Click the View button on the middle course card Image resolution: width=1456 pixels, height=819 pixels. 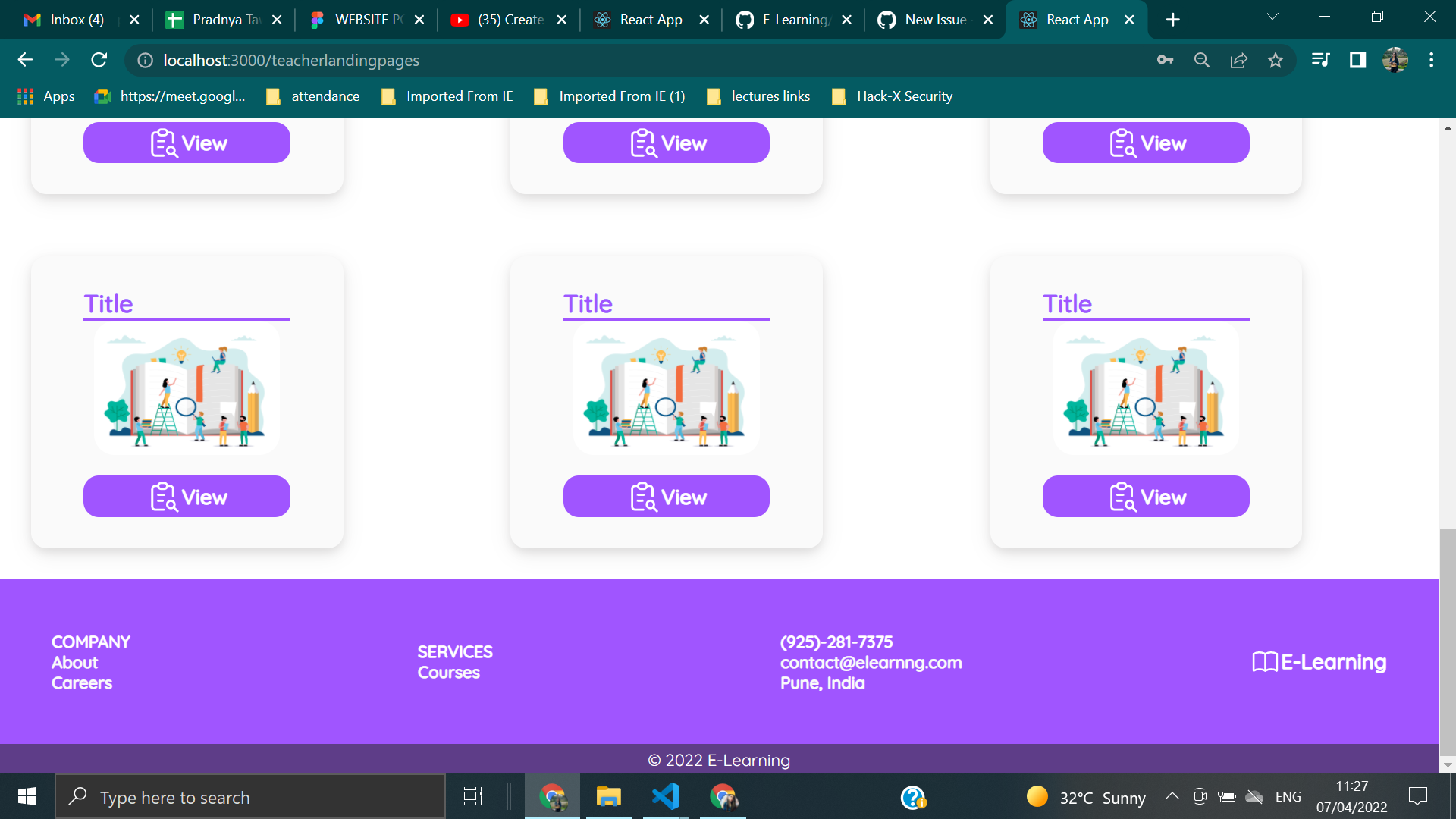point(666,497)
